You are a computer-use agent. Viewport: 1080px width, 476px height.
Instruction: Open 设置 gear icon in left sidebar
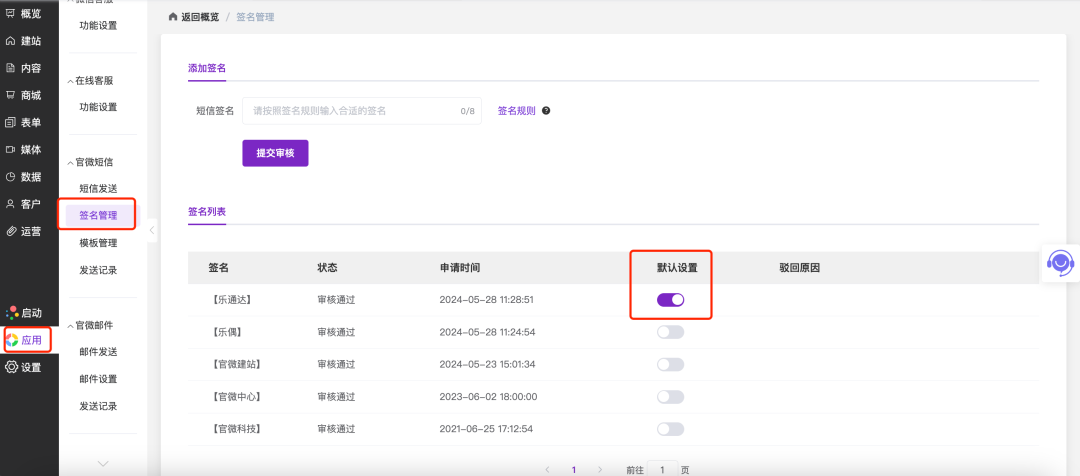pos(12,367)
